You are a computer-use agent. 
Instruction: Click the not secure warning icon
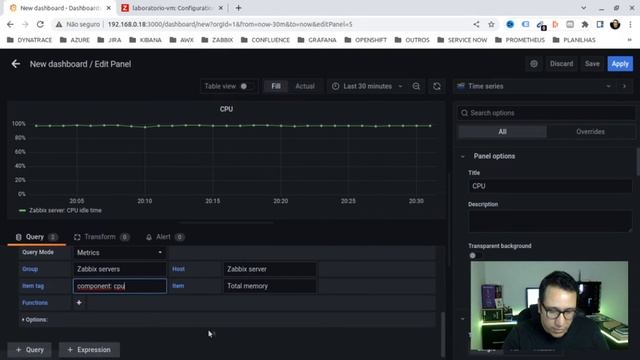[x=59, y=24]
